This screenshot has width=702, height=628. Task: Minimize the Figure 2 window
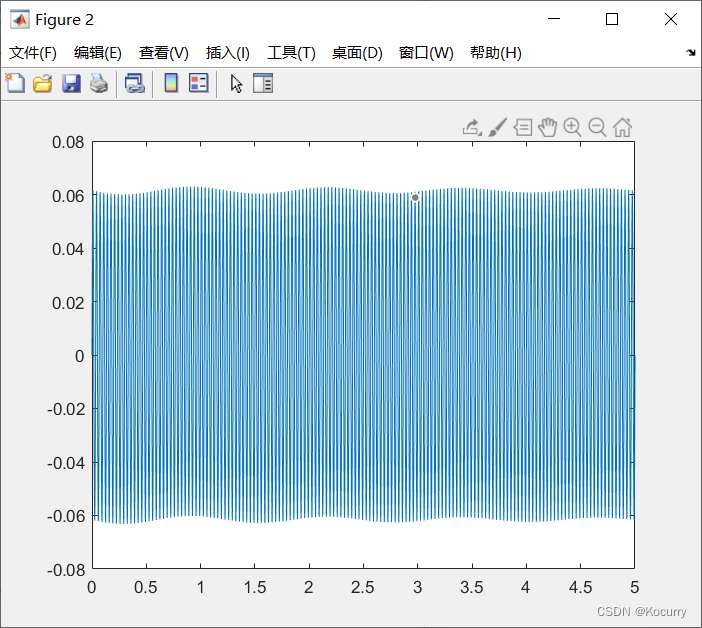554,19
